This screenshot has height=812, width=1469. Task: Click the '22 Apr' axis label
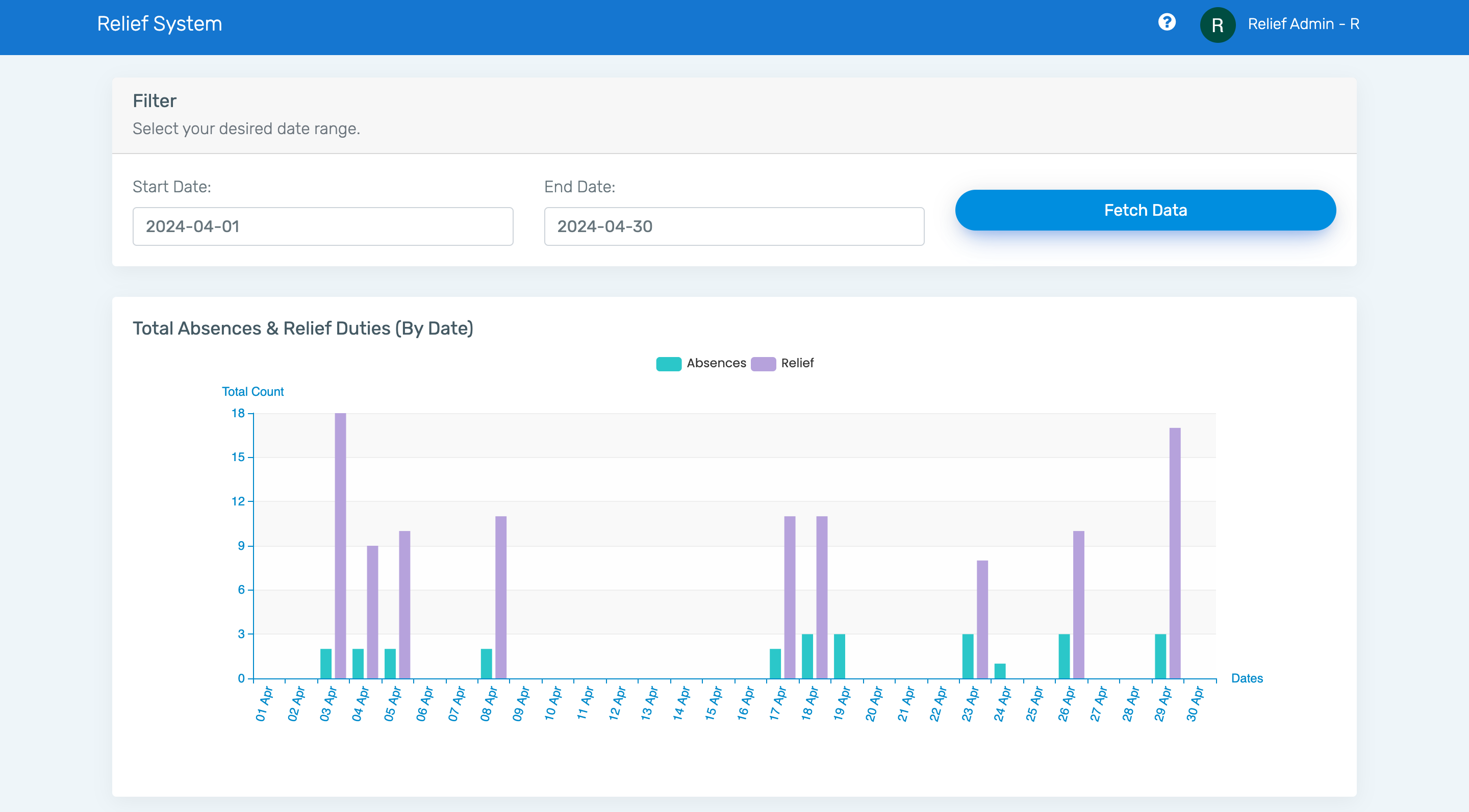point(938,704)
